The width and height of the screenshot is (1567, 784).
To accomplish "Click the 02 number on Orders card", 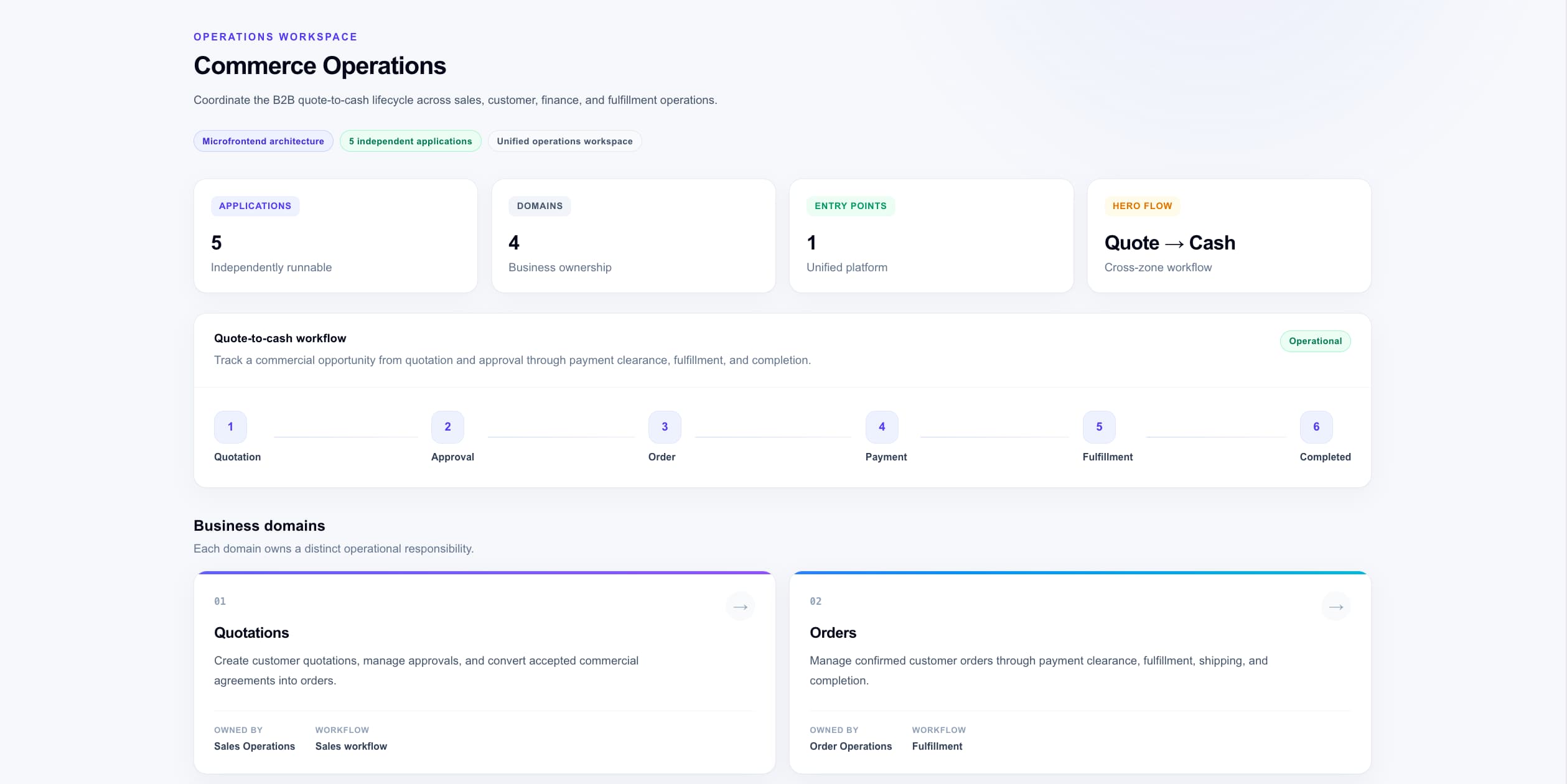I will [815, 601].
